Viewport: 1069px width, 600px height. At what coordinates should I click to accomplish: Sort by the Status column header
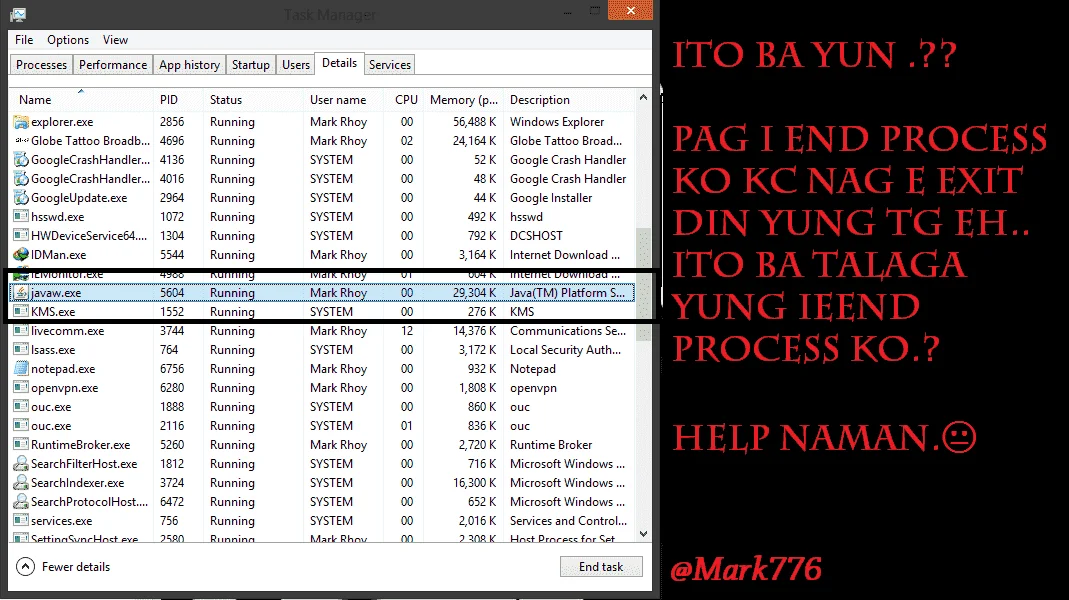(x=254, y=100)
